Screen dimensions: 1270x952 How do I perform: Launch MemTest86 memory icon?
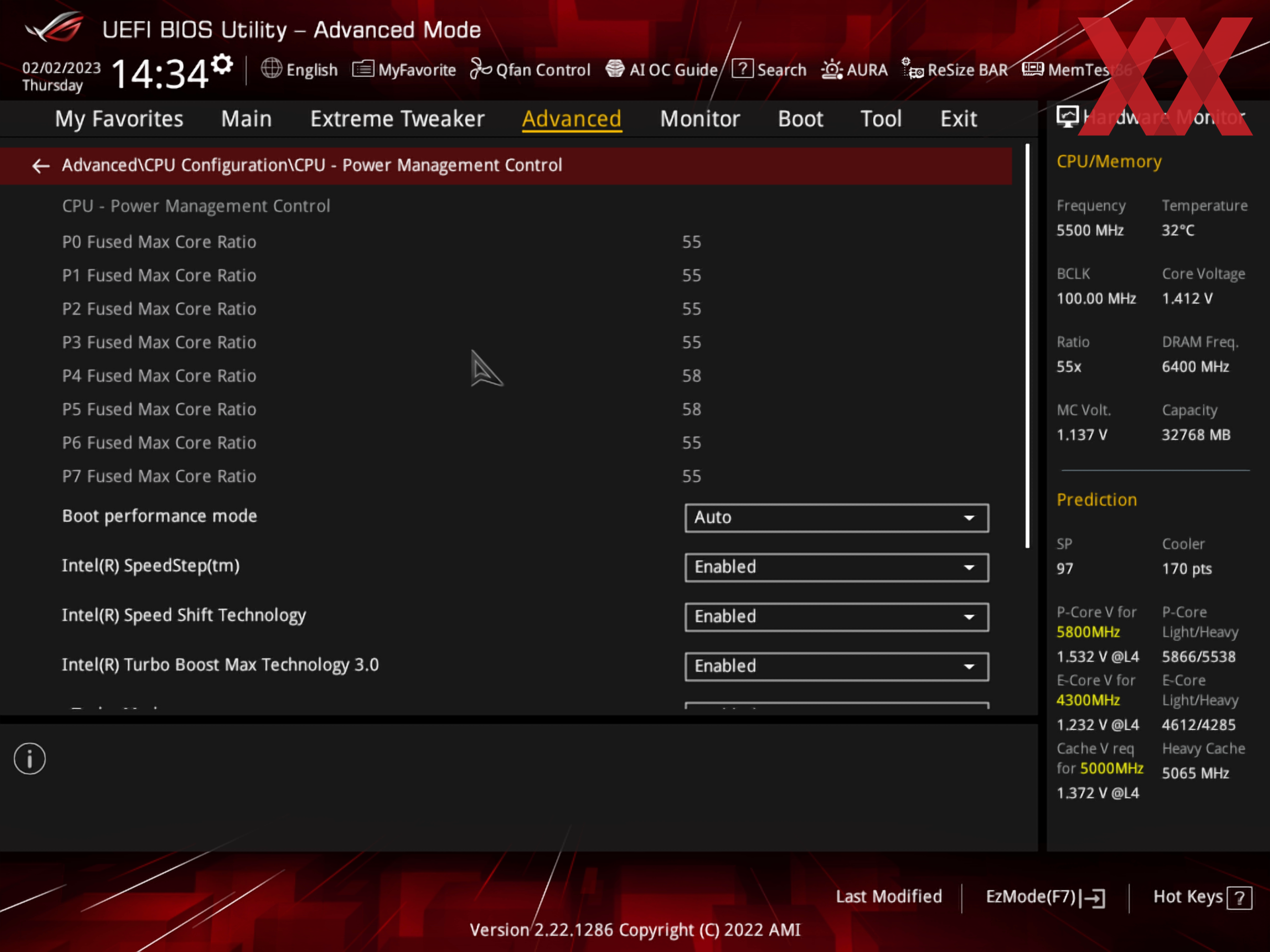pyautogui.click(x=1033, y=69)
